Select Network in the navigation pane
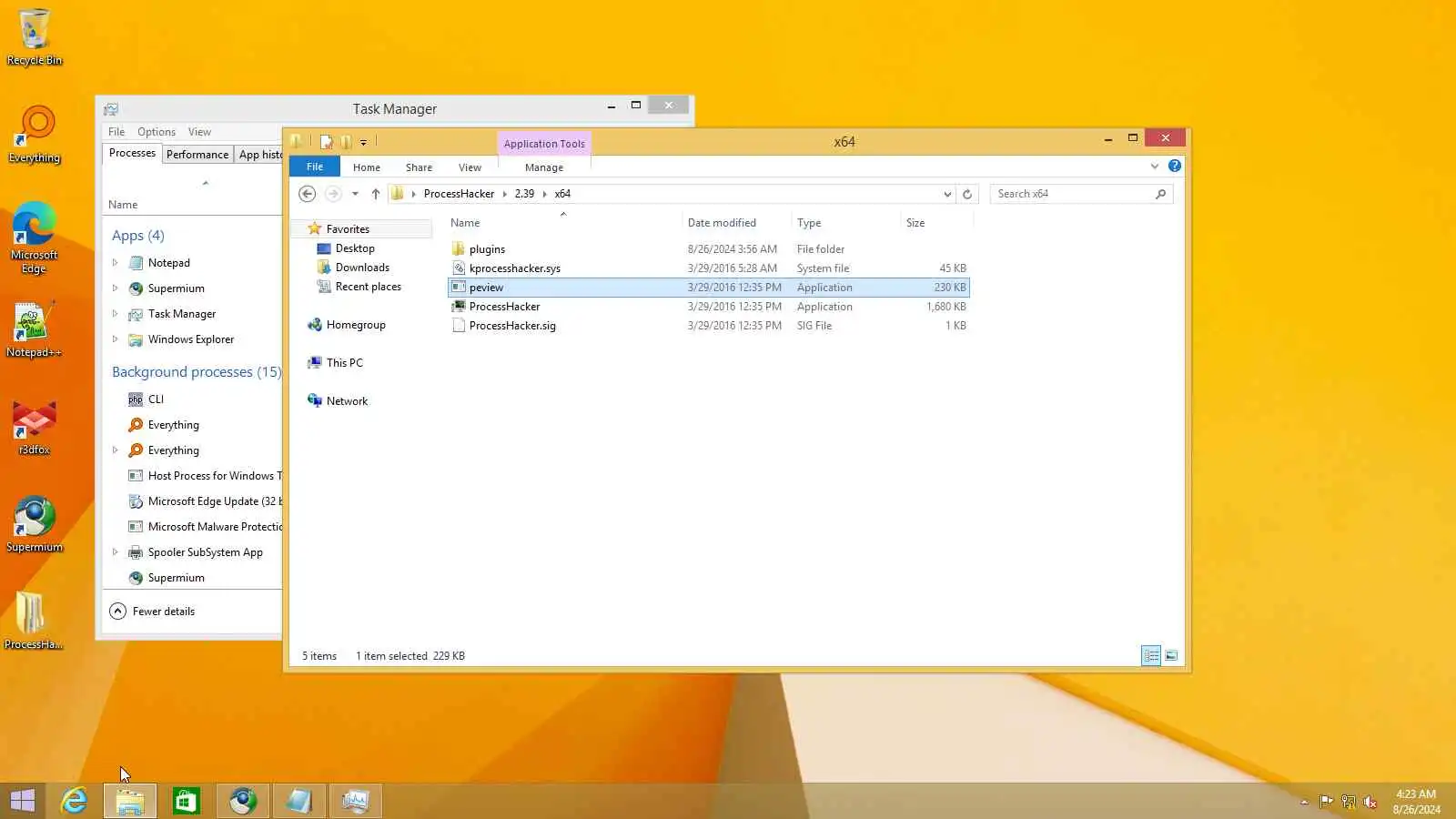This screenshot has height=819, width=1456. 338,401
